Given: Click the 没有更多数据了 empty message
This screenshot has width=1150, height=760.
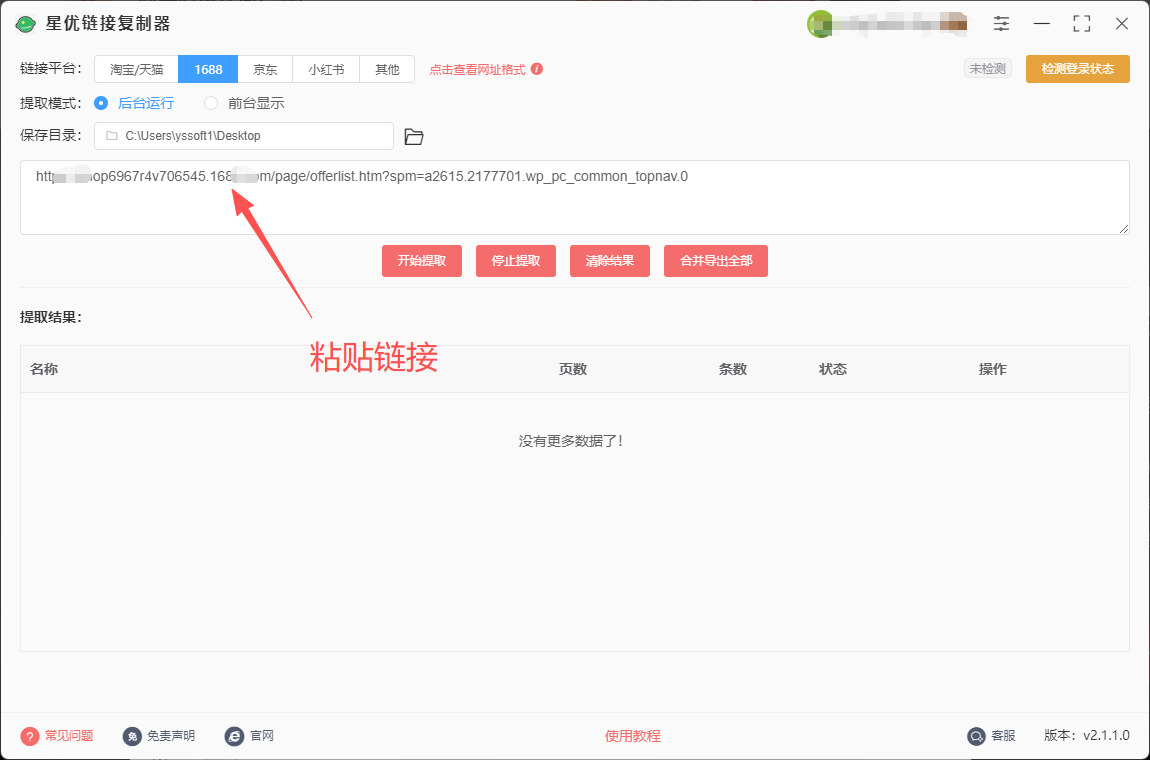Looking at the screenshot, I should (x=571, y=441).
